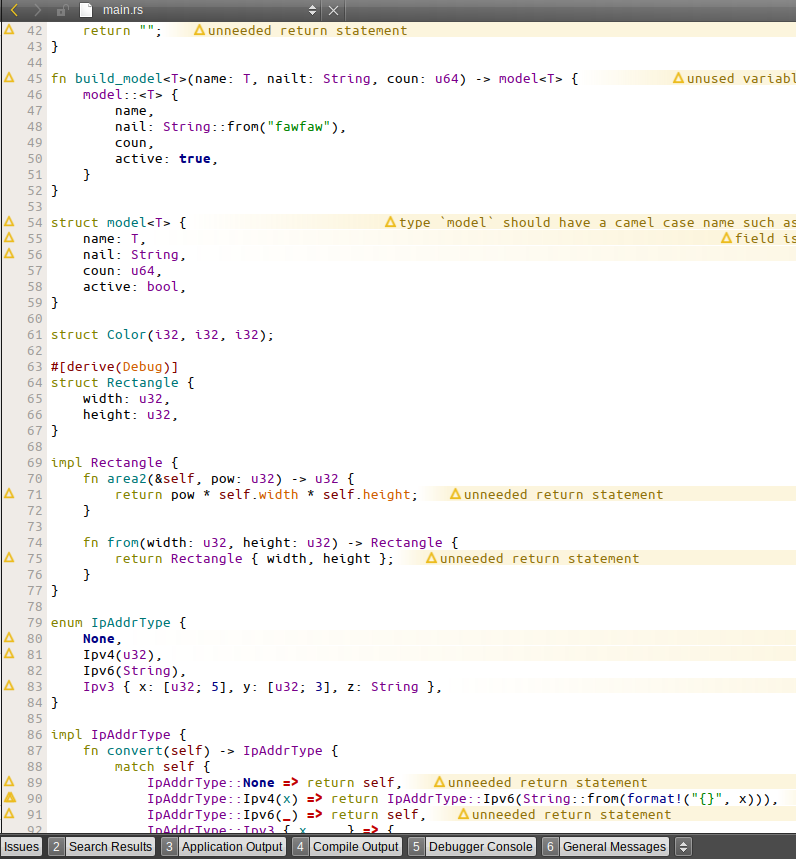The image size is (796, 859).
Task: Click the warning marker on line 81
Action: pos(9,654)
